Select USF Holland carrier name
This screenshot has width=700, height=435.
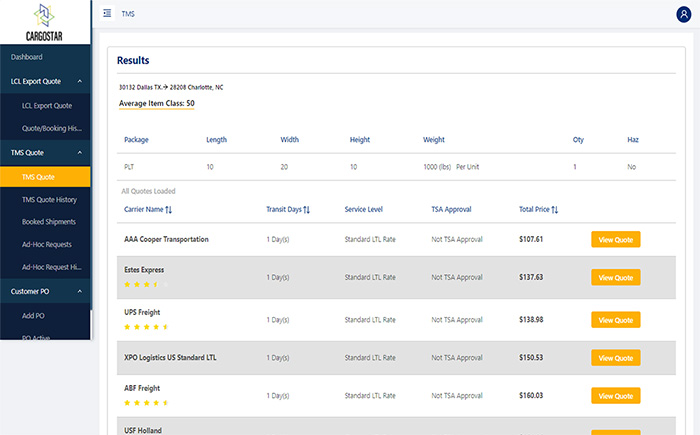[x=143, y=431]
